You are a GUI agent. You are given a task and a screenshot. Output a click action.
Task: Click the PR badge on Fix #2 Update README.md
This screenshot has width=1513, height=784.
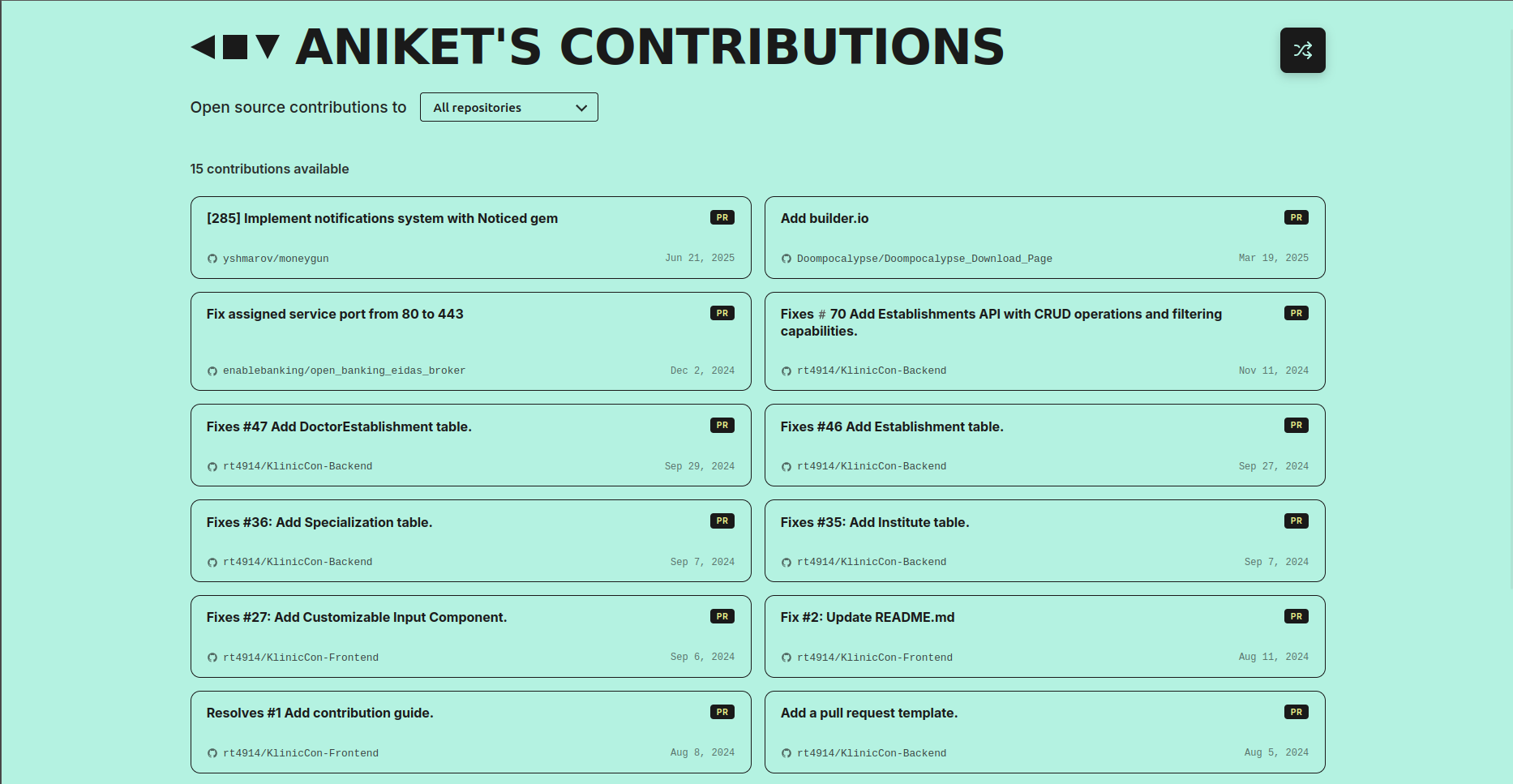(1296, 615)
